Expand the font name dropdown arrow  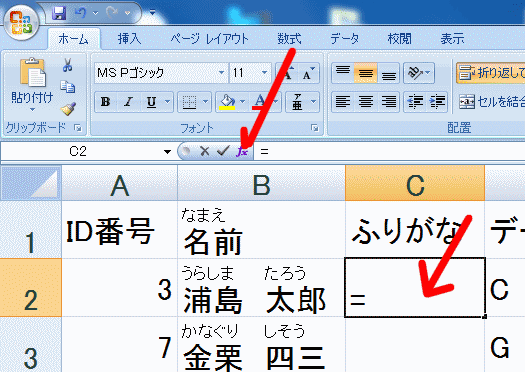tap(221, 73)
